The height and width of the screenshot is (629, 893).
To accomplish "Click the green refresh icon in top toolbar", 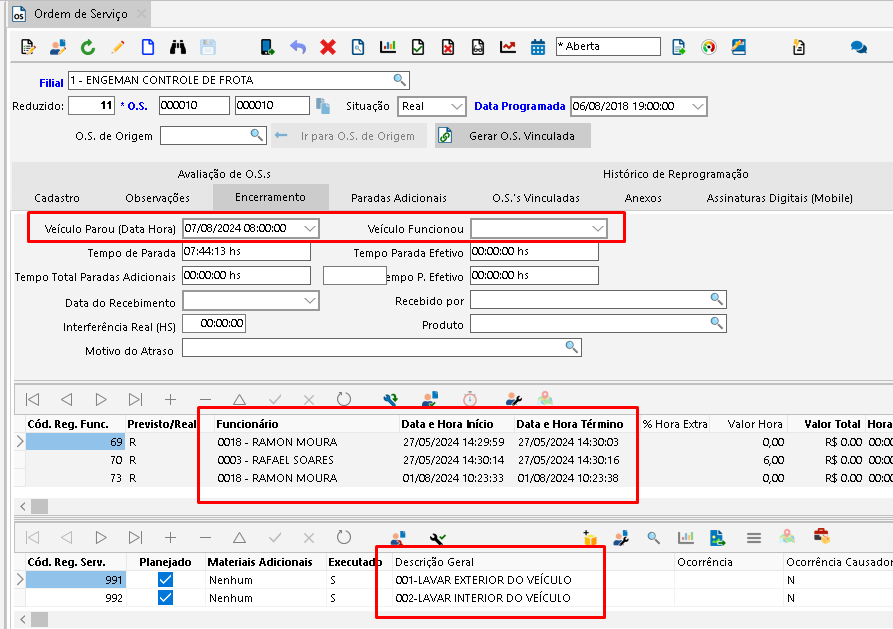I will click(88, 47).
